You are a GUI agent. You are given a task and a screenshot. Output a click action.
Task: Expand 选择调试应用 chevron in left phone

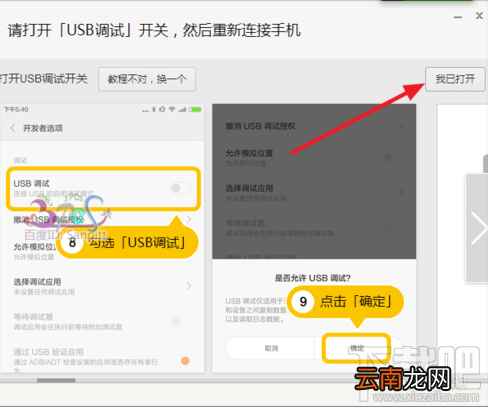[189, 286]
